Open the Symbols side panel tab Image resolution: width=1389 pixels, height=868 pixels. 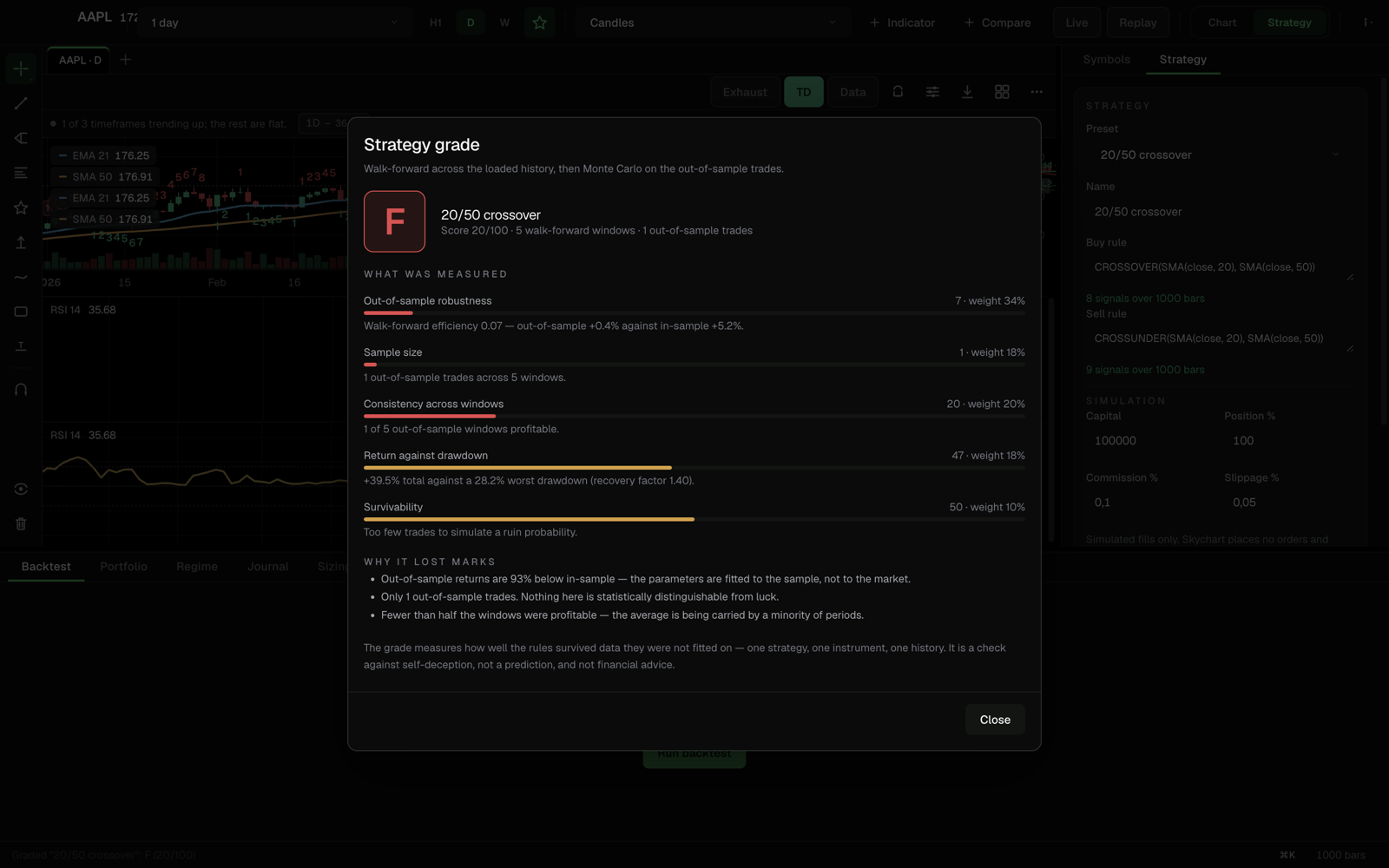click(x=1106, y=59)
